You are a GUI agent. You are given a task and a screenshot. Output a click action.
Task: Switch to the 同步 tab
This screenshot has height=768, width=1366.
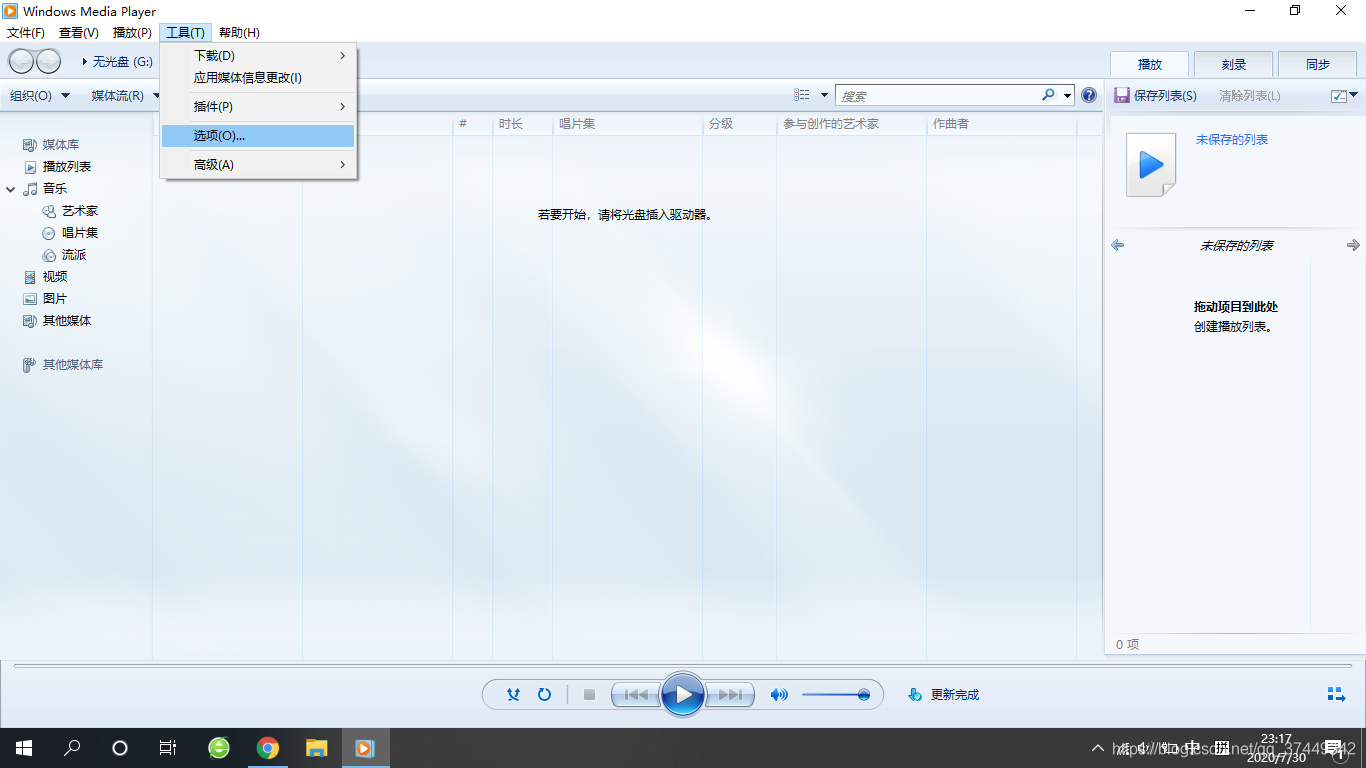pyautogui.click(x=1318, y=64)
